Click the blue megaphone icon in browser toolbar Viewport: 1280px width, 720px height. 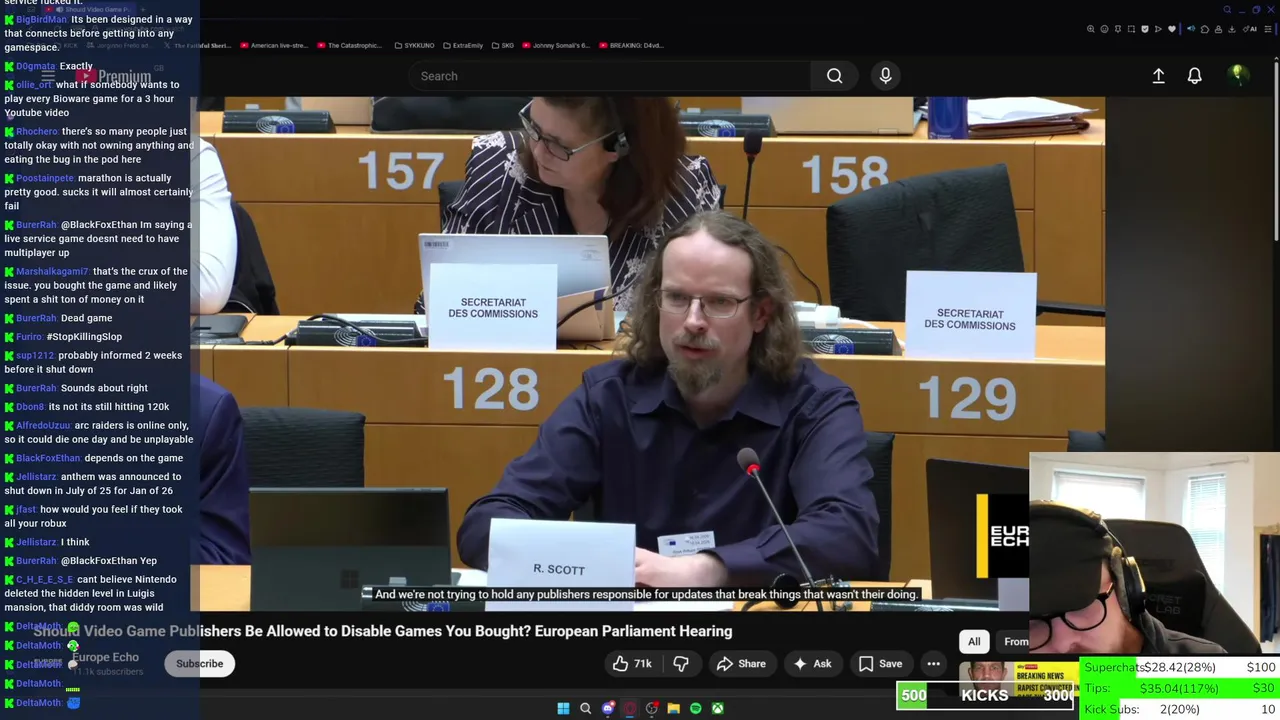pos(1191,29)
